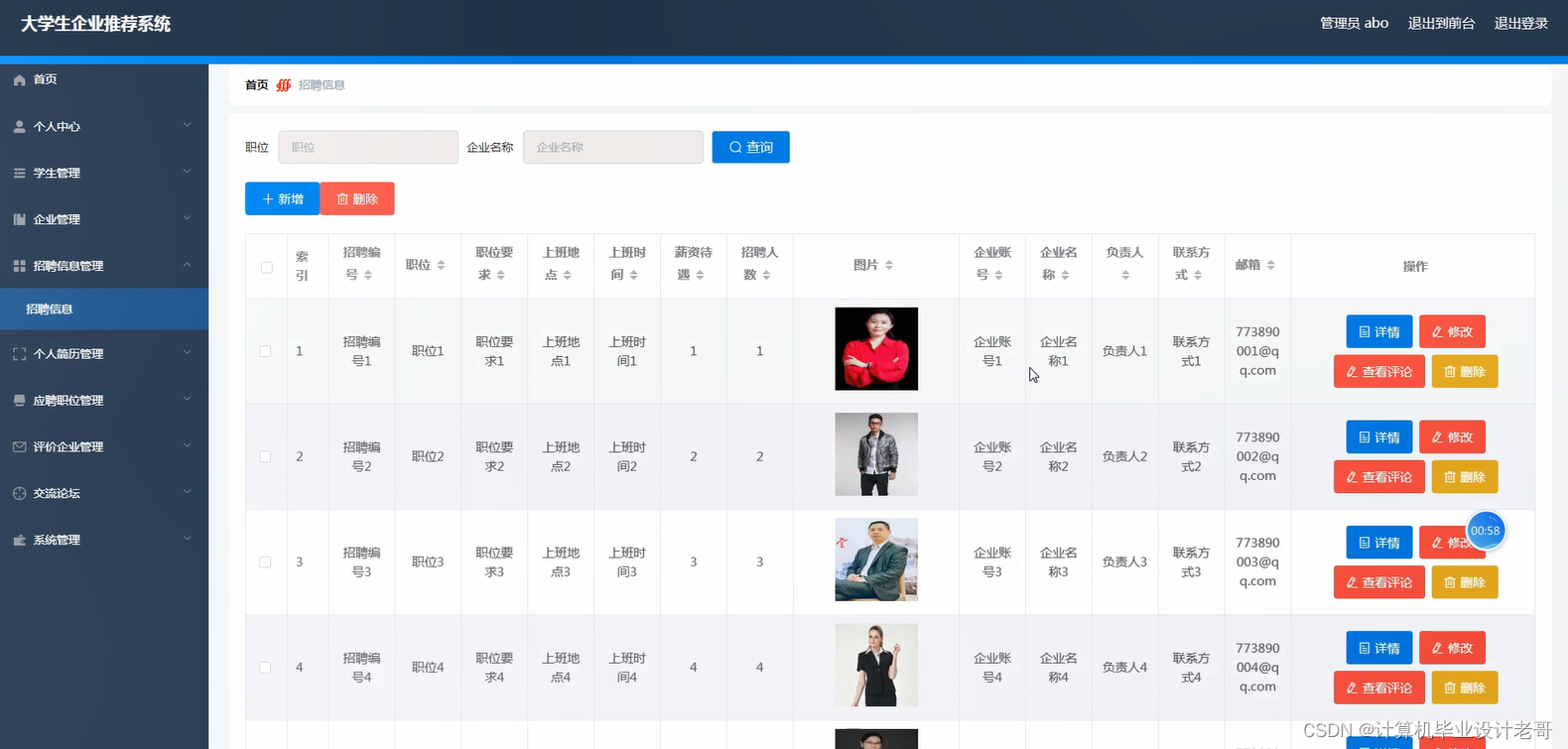Sort by 联系方式 column arrows
The image size is (1568, 749).
(x=1198, y=275)
